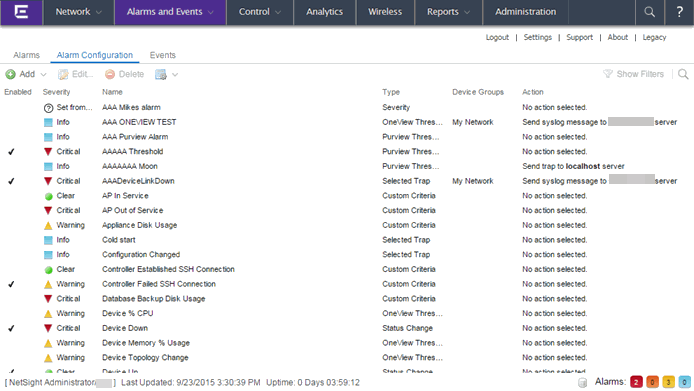The width and height of the screenshot is (694, 391).
Task: Click 'Status Change' type of Device Down
Action: coord(408,329)
